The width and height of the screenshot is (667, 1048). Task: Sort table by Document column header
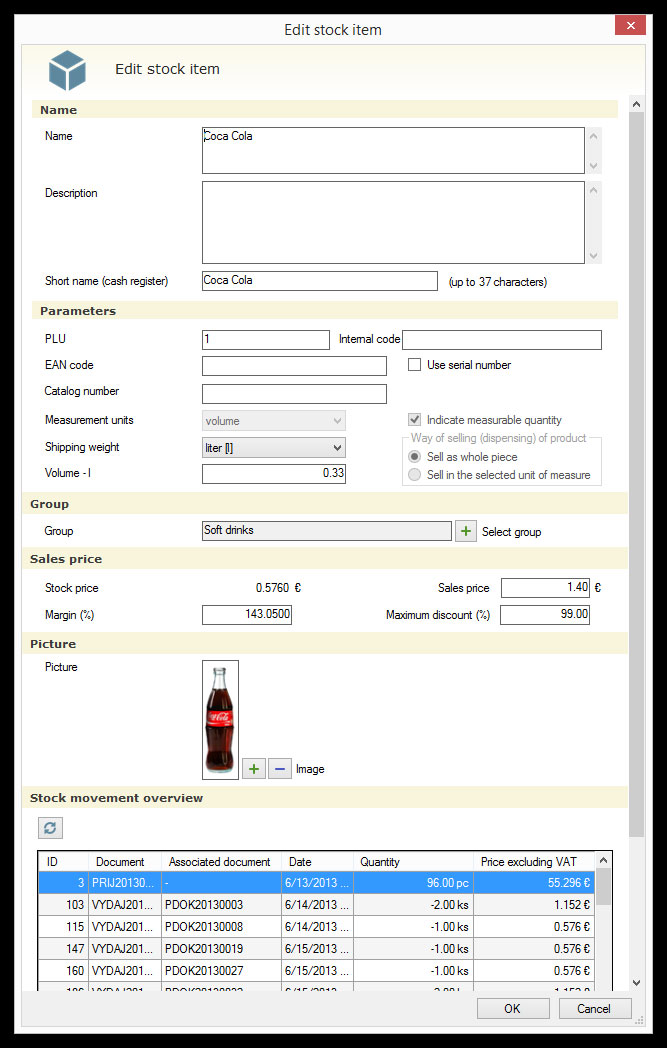(125, 862)
